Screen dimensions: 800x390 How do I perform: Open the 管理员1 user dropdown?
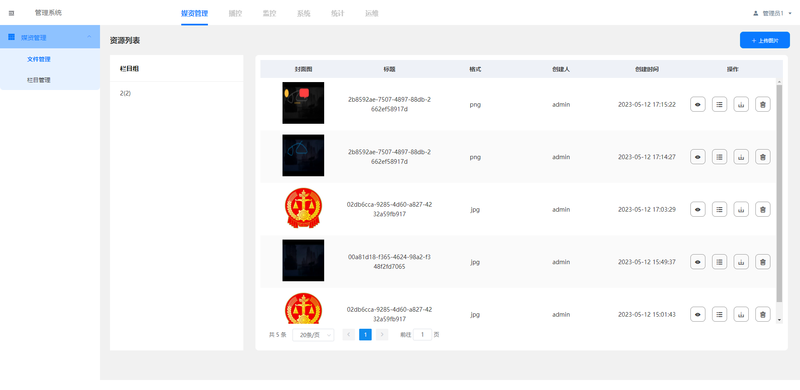pyautogui.click(x=772, y=13)
